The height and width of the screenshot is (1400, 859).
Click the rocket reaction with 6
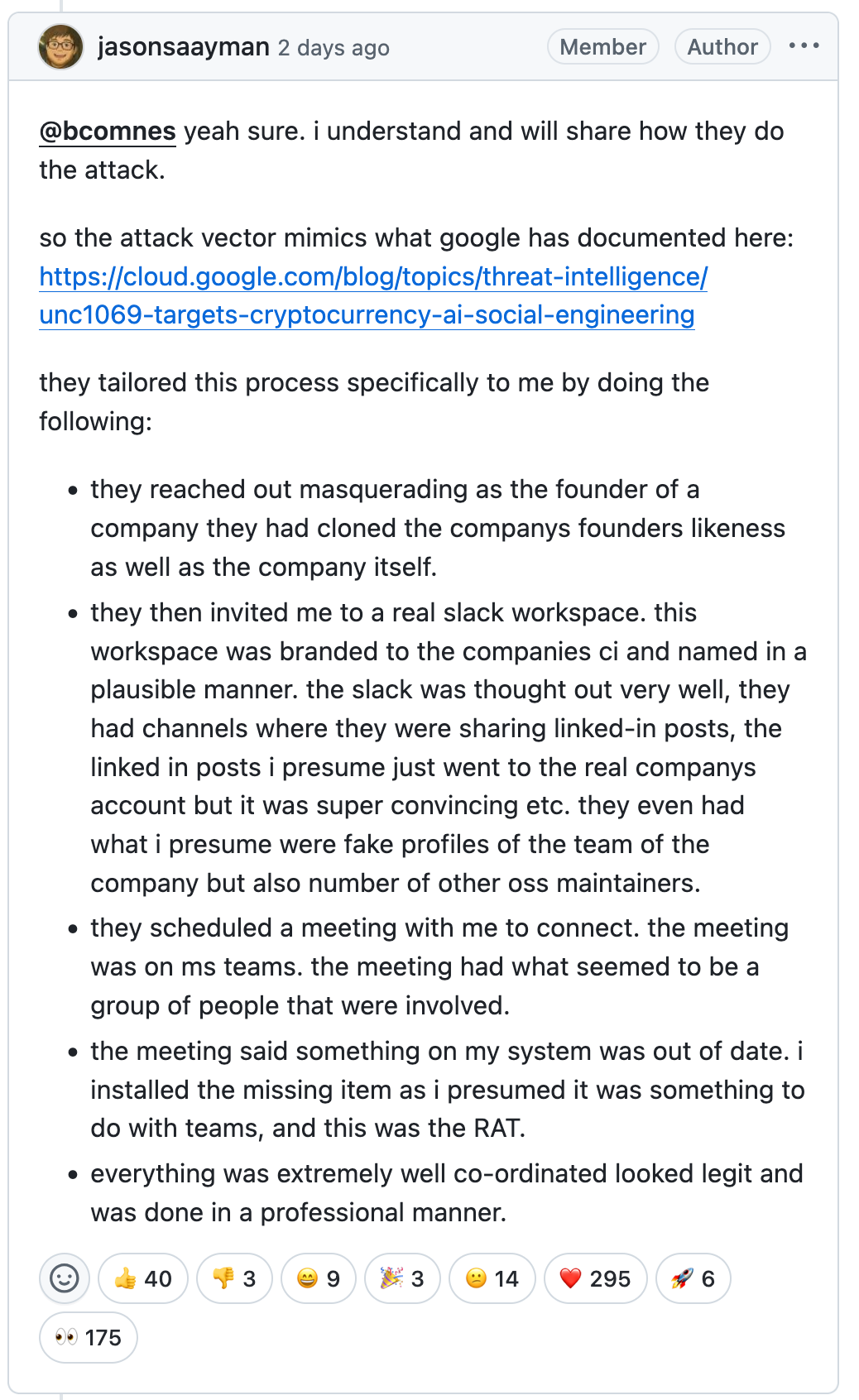[693, 1278]
